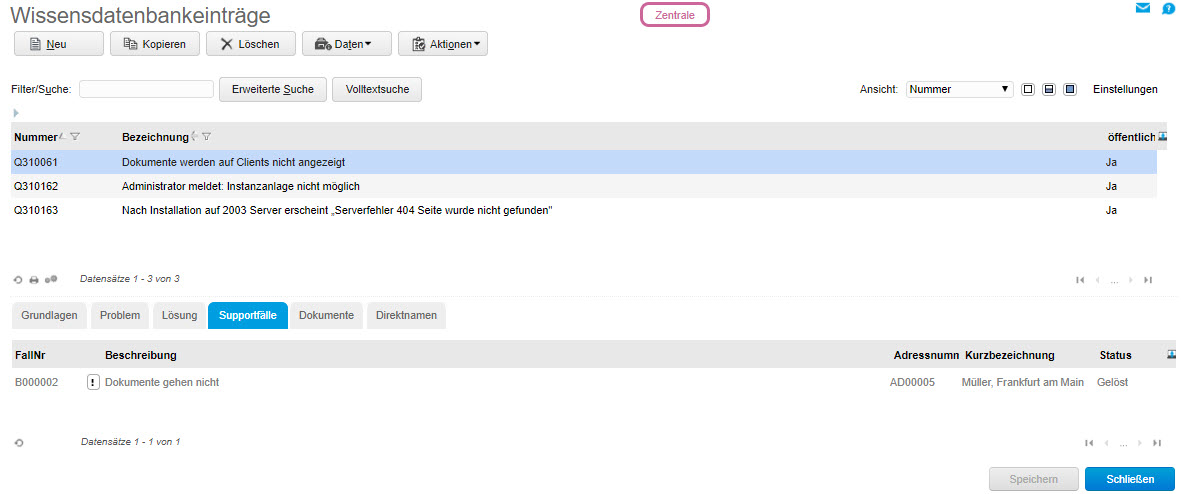The height and width of the screenshot is (494, 1181).
Task: Select the Supportfälle tab
Action: (248, 316)
